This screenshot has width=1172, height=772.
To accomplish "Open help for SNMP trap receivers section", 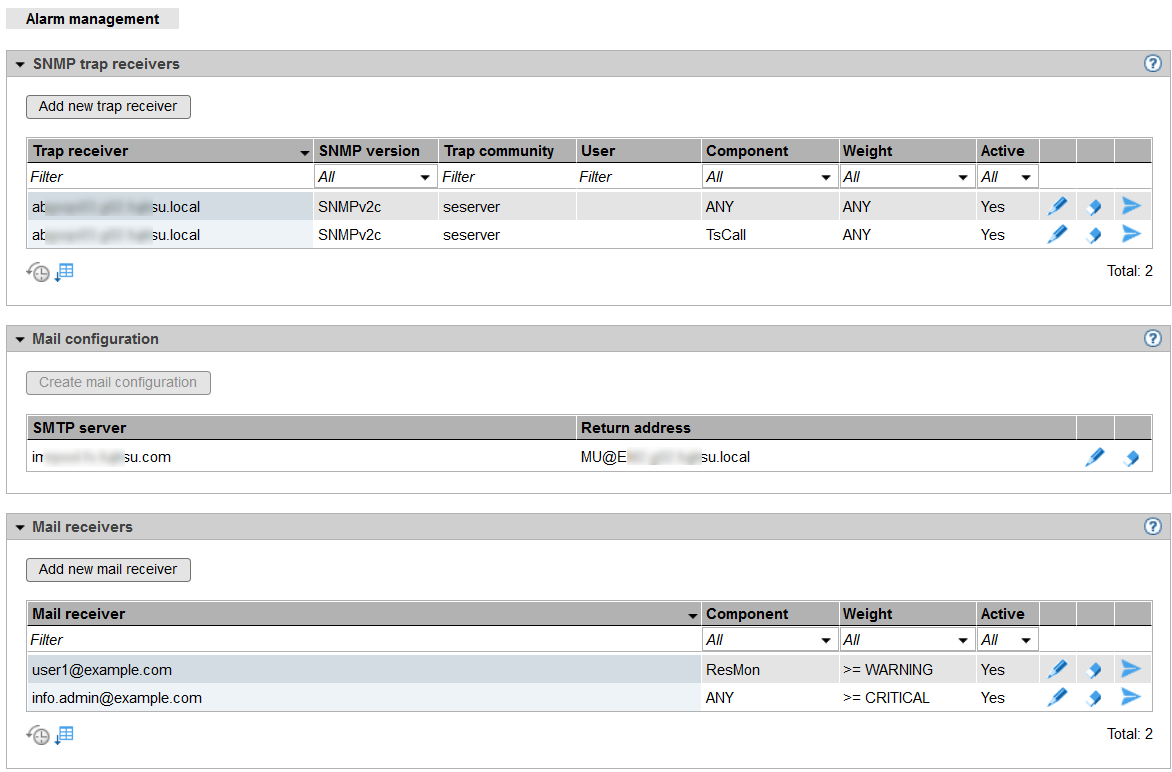I will (1152, 64).
